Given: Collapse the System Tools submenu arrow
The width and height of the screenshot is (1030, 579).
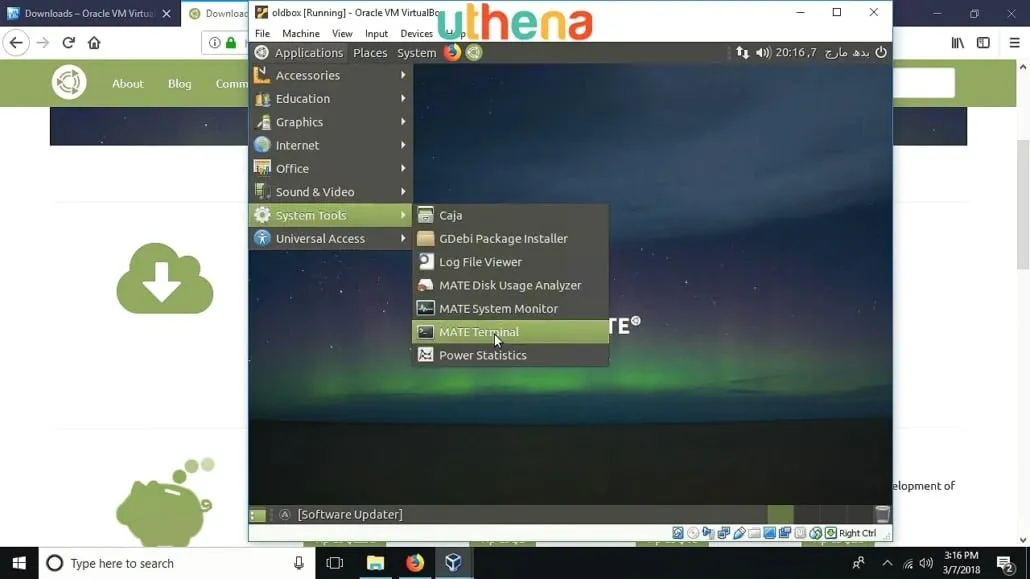Looking at the screenshot, I should click(x=403, y=215).
